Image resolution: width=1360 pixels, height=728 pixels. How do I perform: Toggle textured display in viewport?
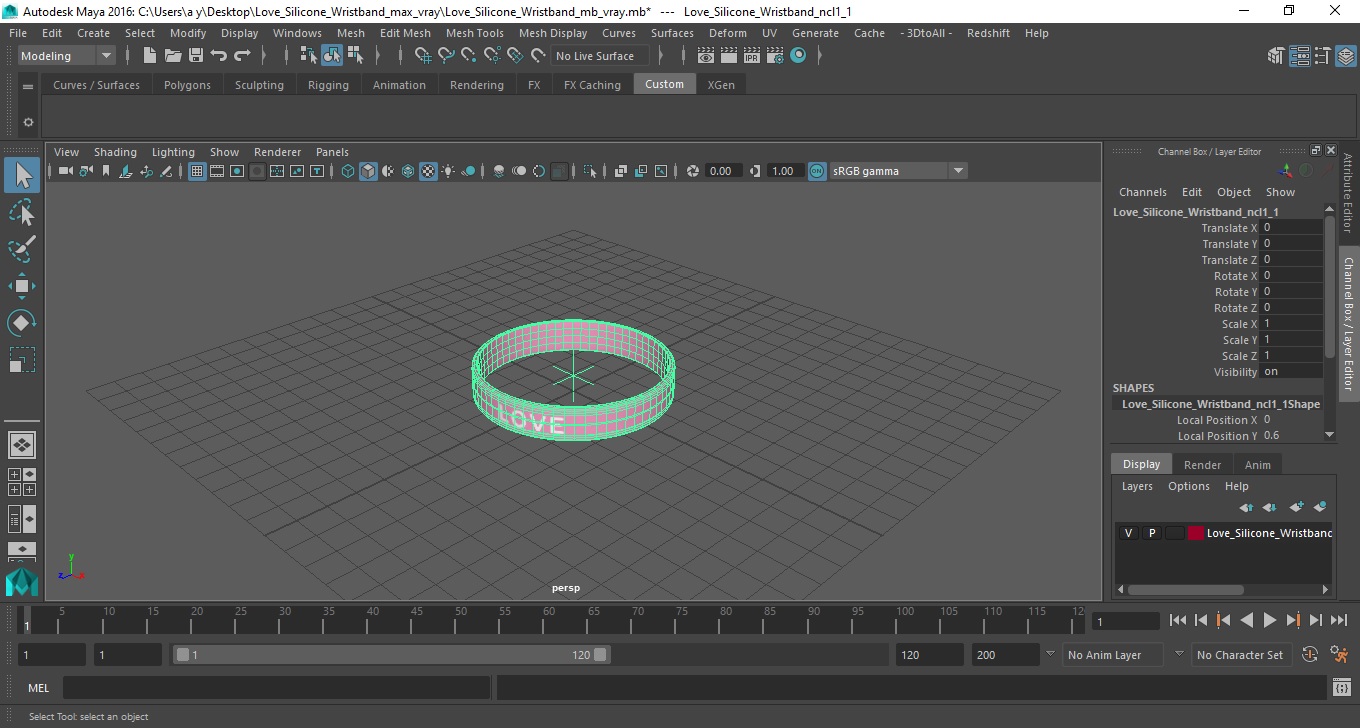point(428,171)
